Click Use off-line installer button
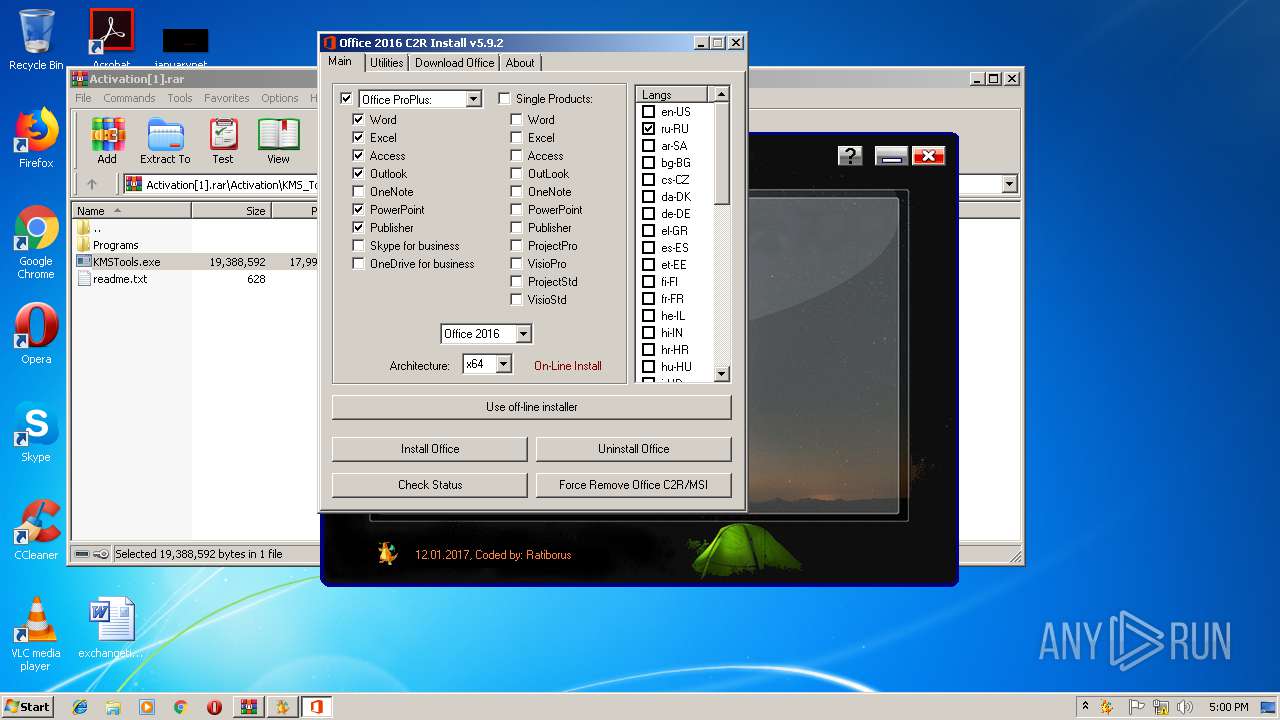This screenshot has width=1280, height=720. 532,407
